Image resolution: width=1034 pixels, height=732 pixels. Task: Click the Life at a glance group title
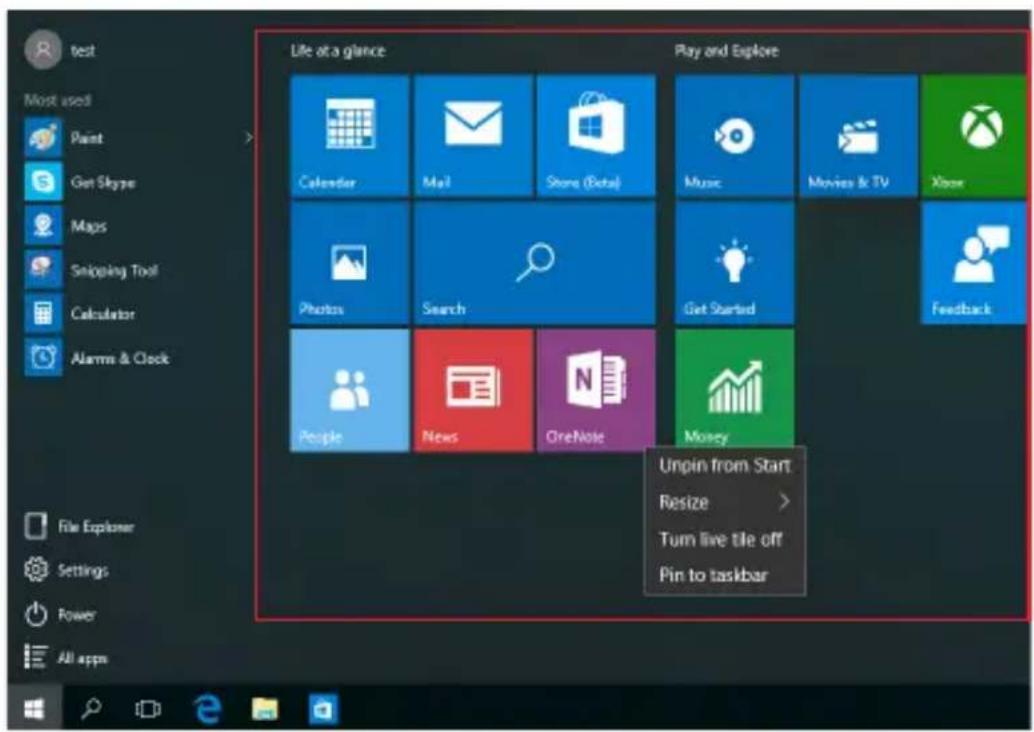[x=338, y=51]
